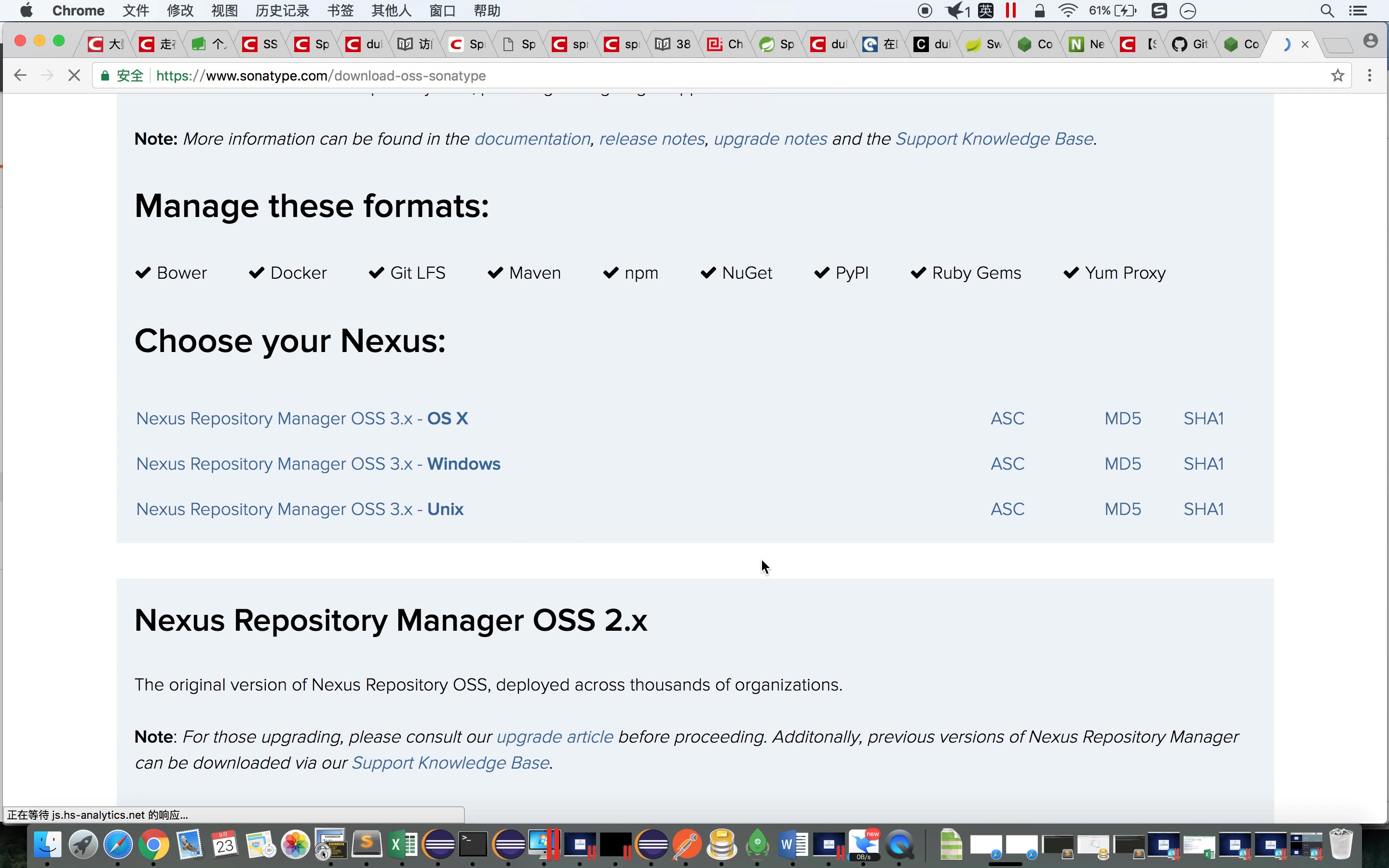Viewport: 1389px width, 868px height.
Task: Open the documentation link
Action: click(x=532, y=139)
